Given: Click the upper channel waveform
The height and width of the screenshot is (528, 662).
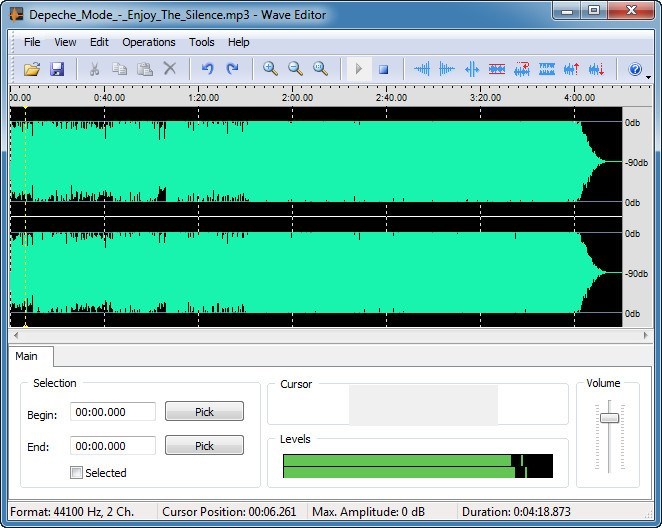Looking at the screenshot, I should pyautogui.click(x=316, y=162).
